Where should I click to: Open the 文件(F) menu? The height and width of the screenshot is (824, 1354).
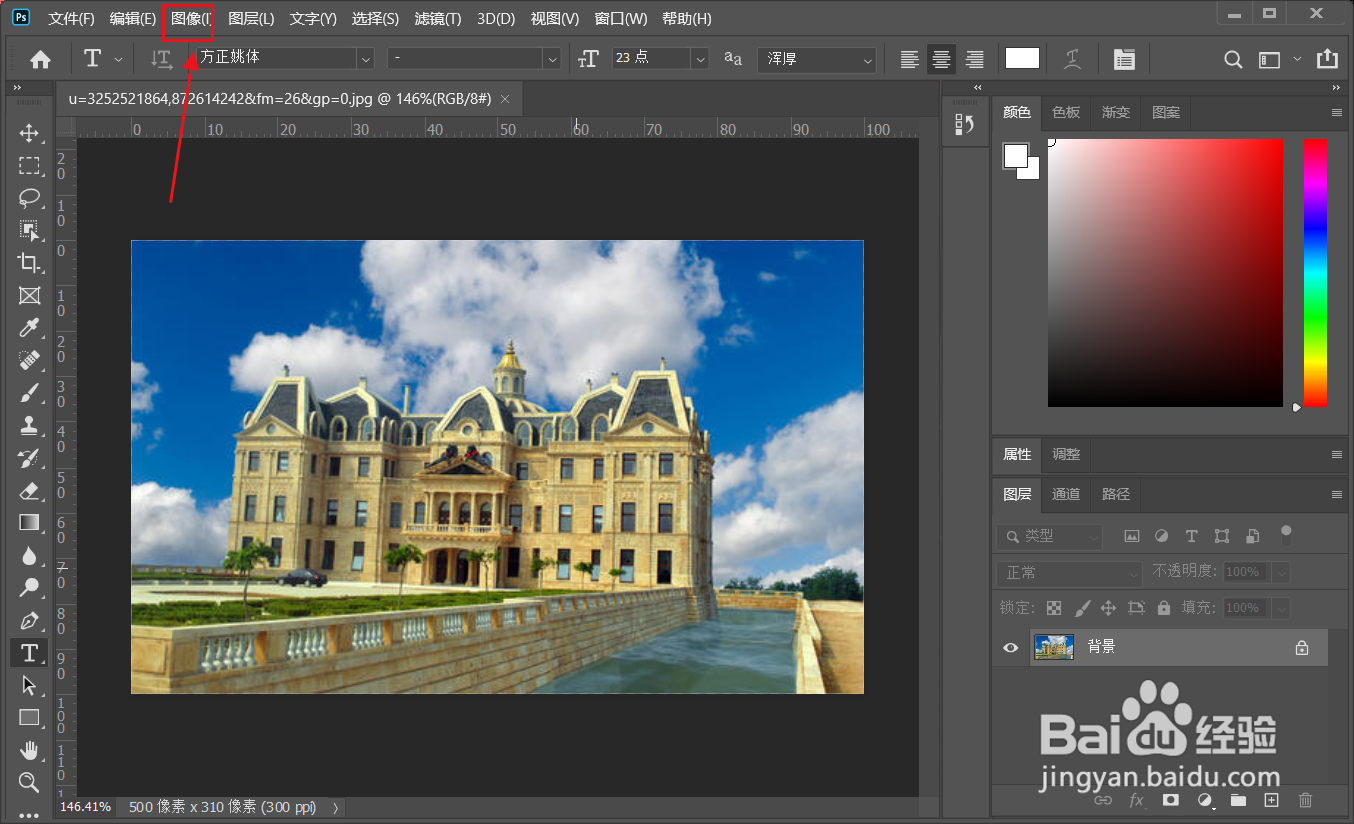pos(71,19)
